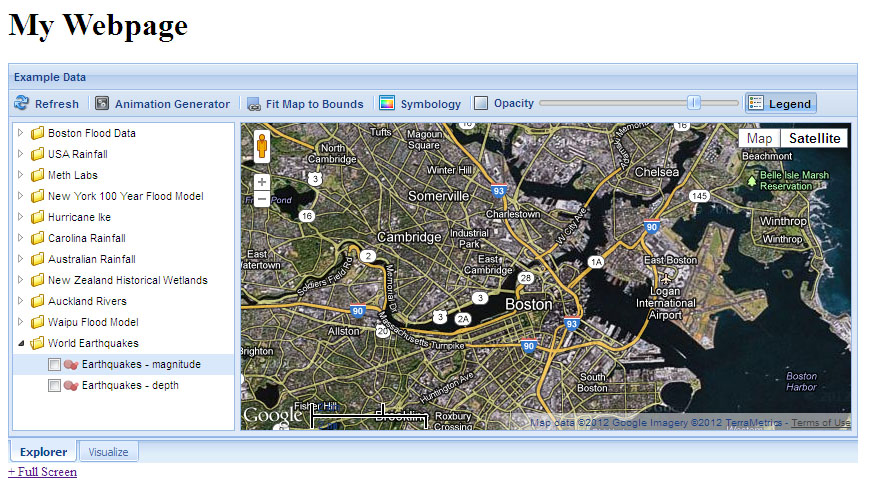Open the Terms of Use link
The width and height of the screenshot is (879, 499).
point(820,423)
